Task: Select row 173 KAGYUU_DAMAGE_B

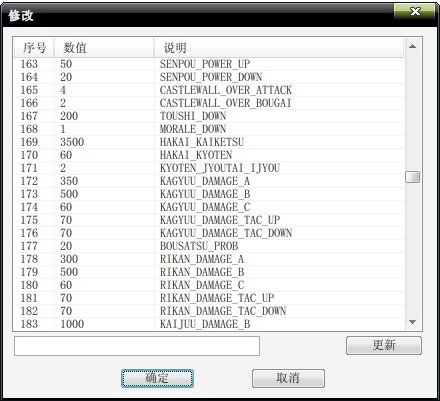Action: [x=209, y=194]
